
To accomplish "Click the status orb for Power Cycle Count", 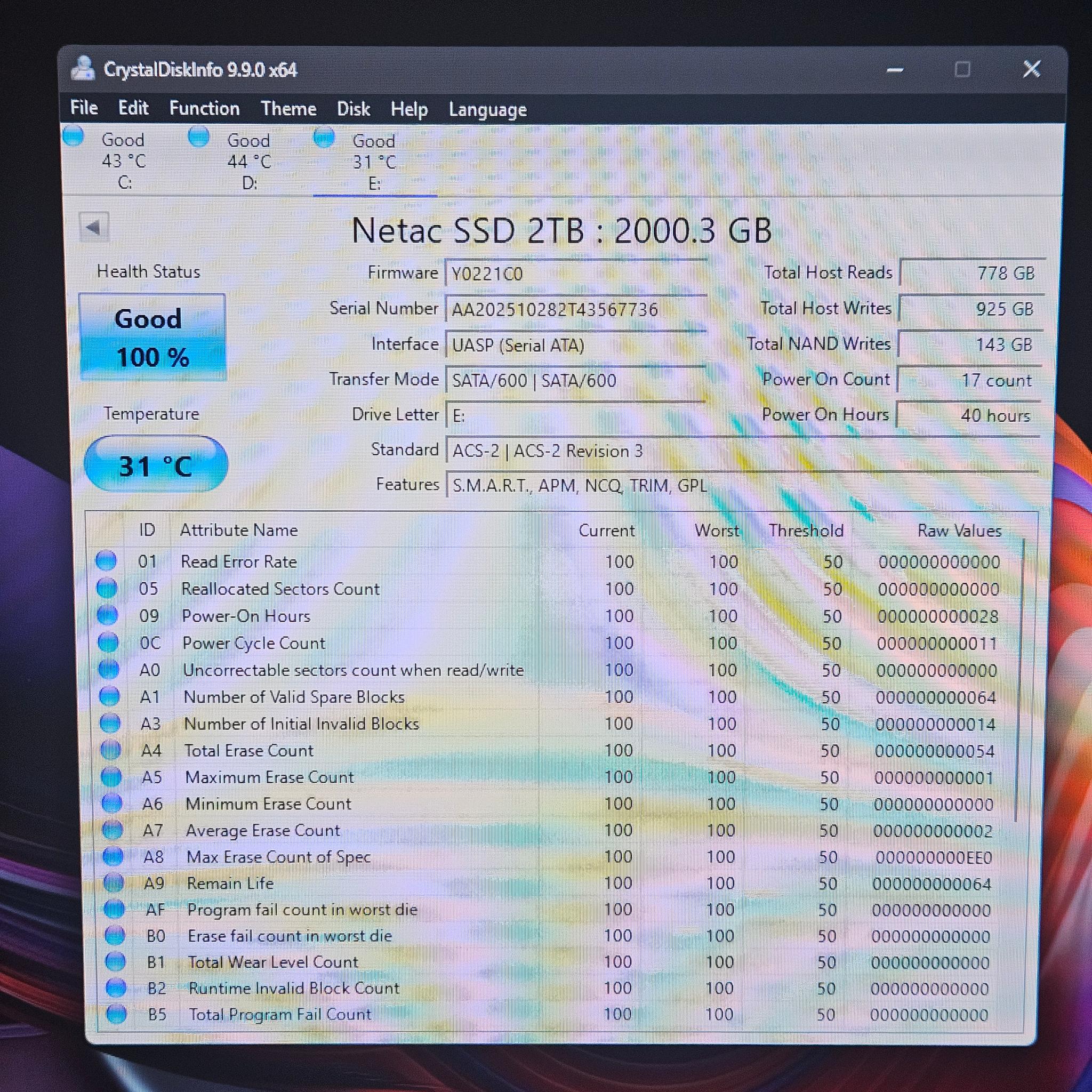I will pyautogui.click(x=108, y=642).
